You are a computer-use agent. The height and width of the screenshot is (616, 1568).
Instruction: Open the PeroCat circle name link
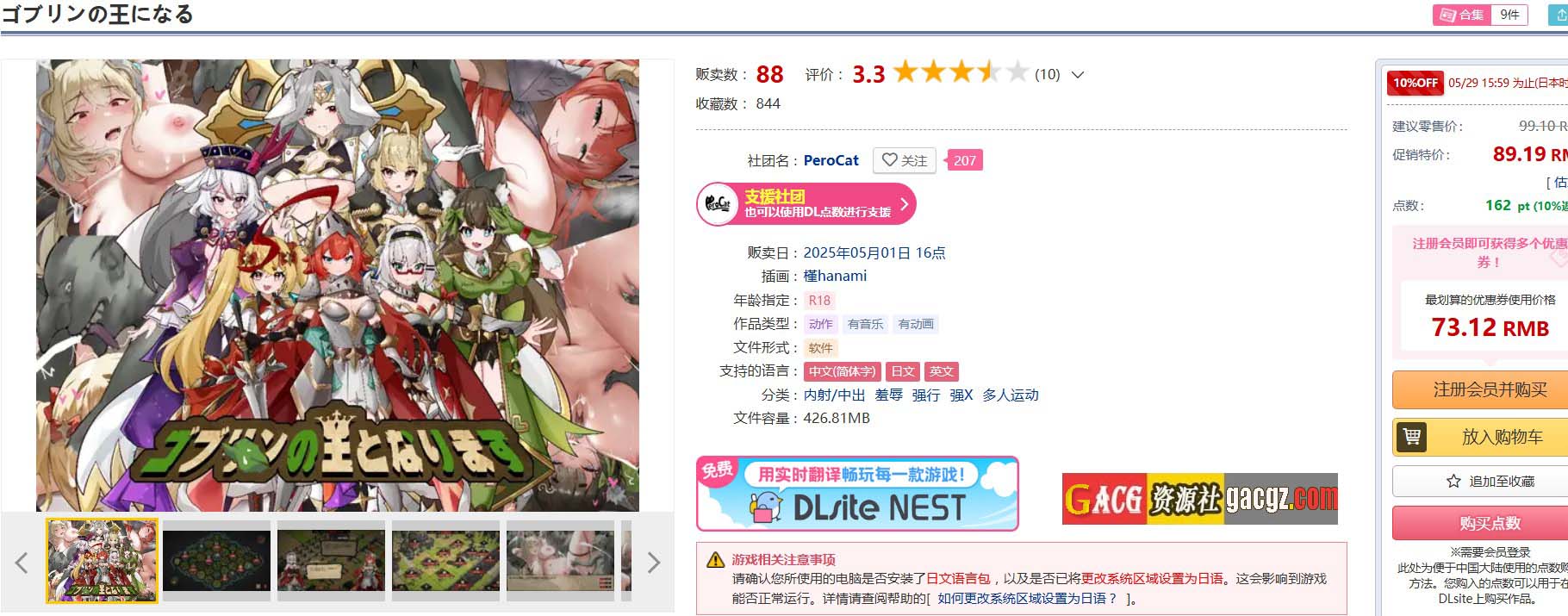coord(831,160)
